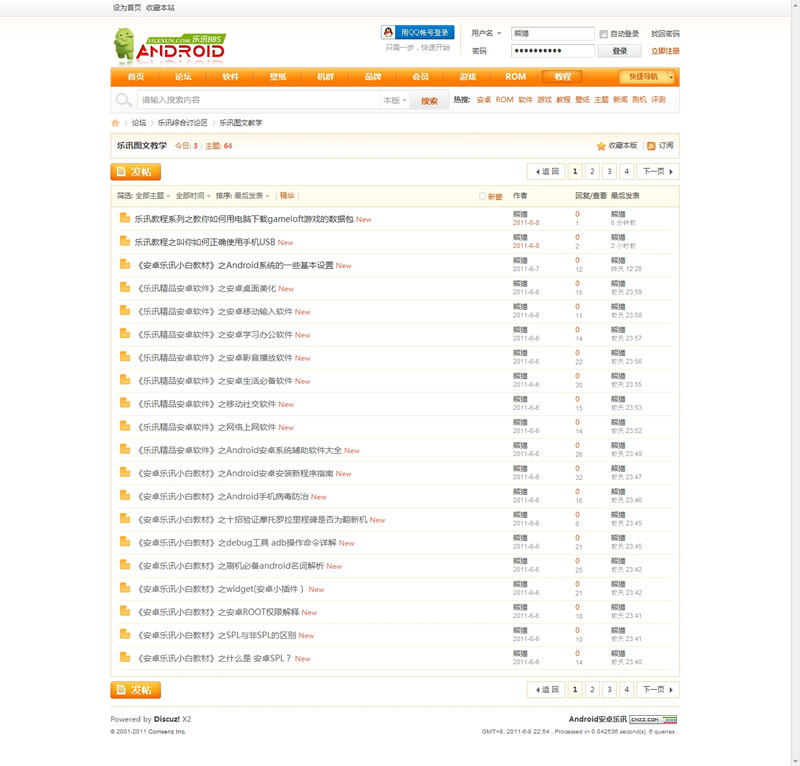
Task: Click folder icon of 移动社交软件 thread
Action: [124, 403]
